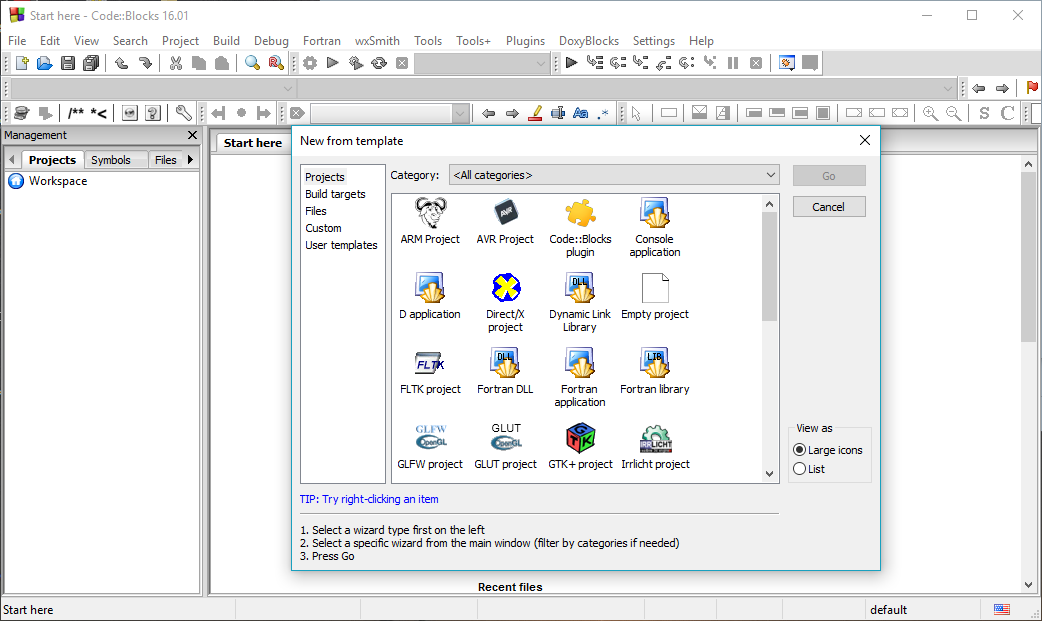
Task: Choose the Code::Blocks plugin template
Action: pyautogui.click(x=580, y=228)
